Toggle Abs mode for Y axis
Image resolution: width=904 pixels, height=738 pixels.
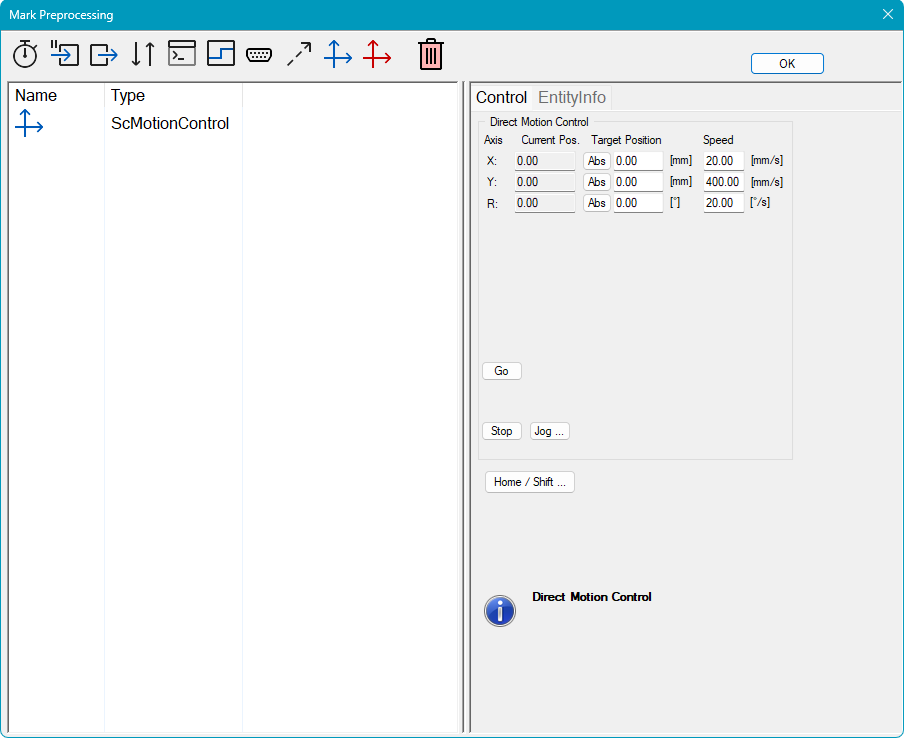point(597,182)
